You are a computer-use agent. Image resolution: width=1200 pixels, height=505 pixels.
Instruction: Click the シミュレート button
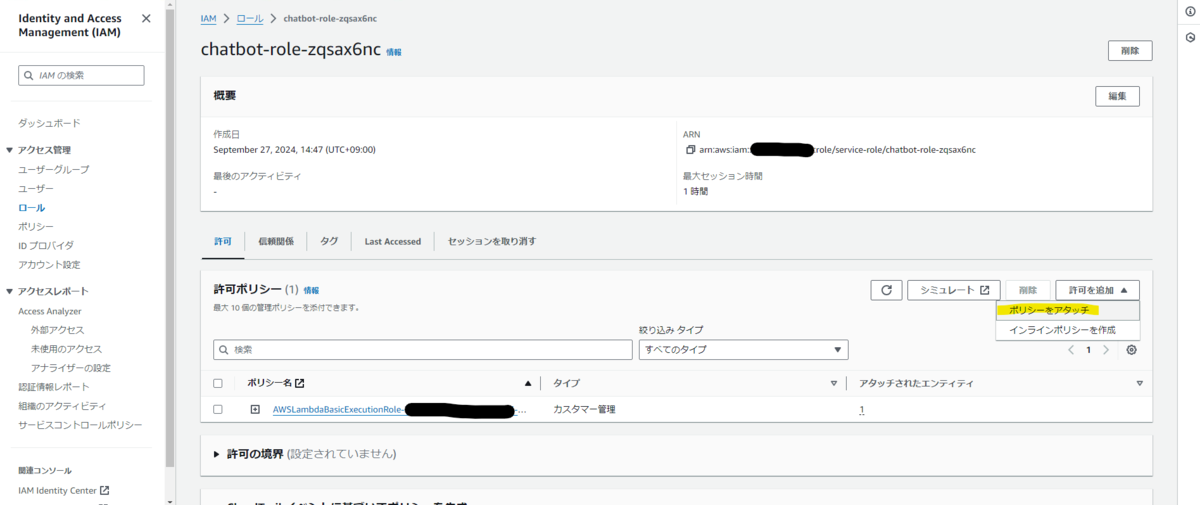(954, 290)
